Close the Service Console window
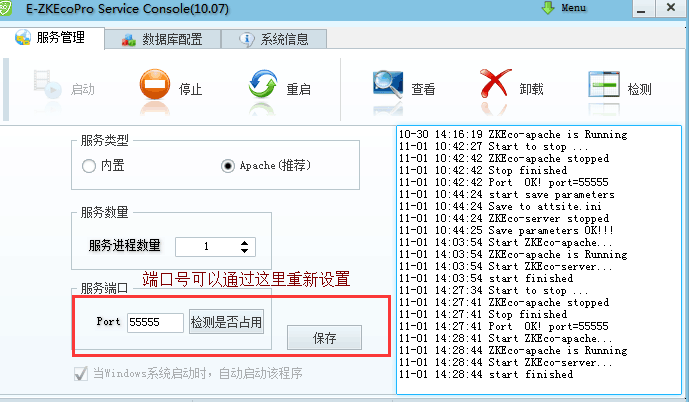 pyautogui.click(x=671, y=8)
